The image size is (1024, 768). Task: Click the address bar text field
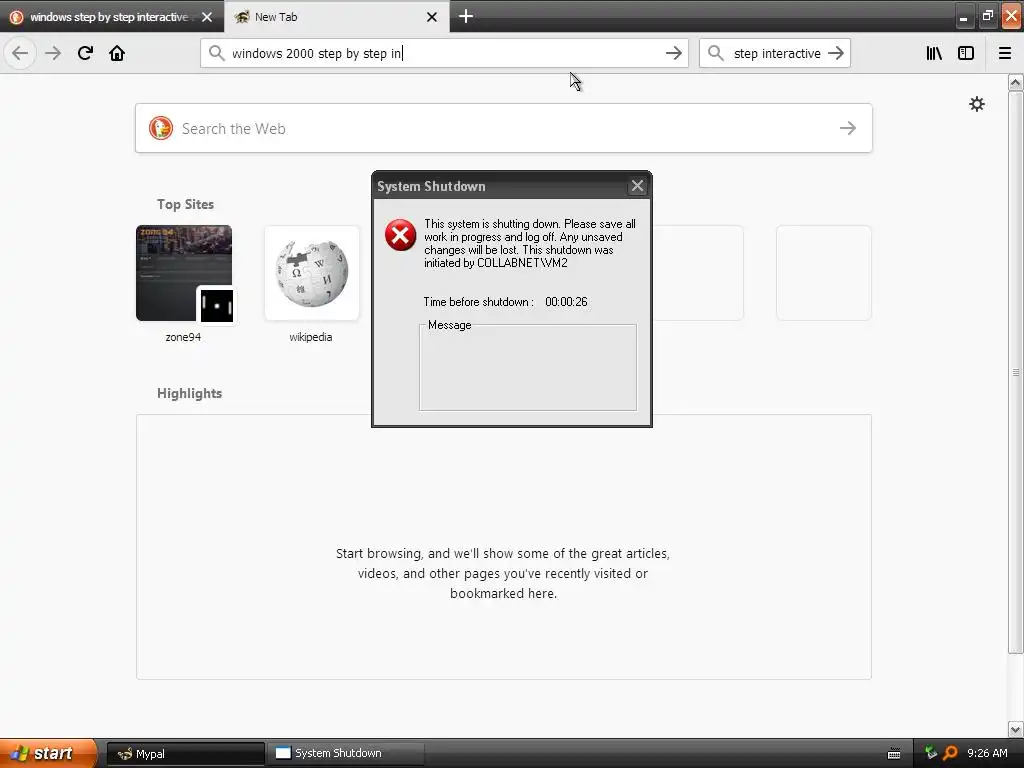point(444,53)
